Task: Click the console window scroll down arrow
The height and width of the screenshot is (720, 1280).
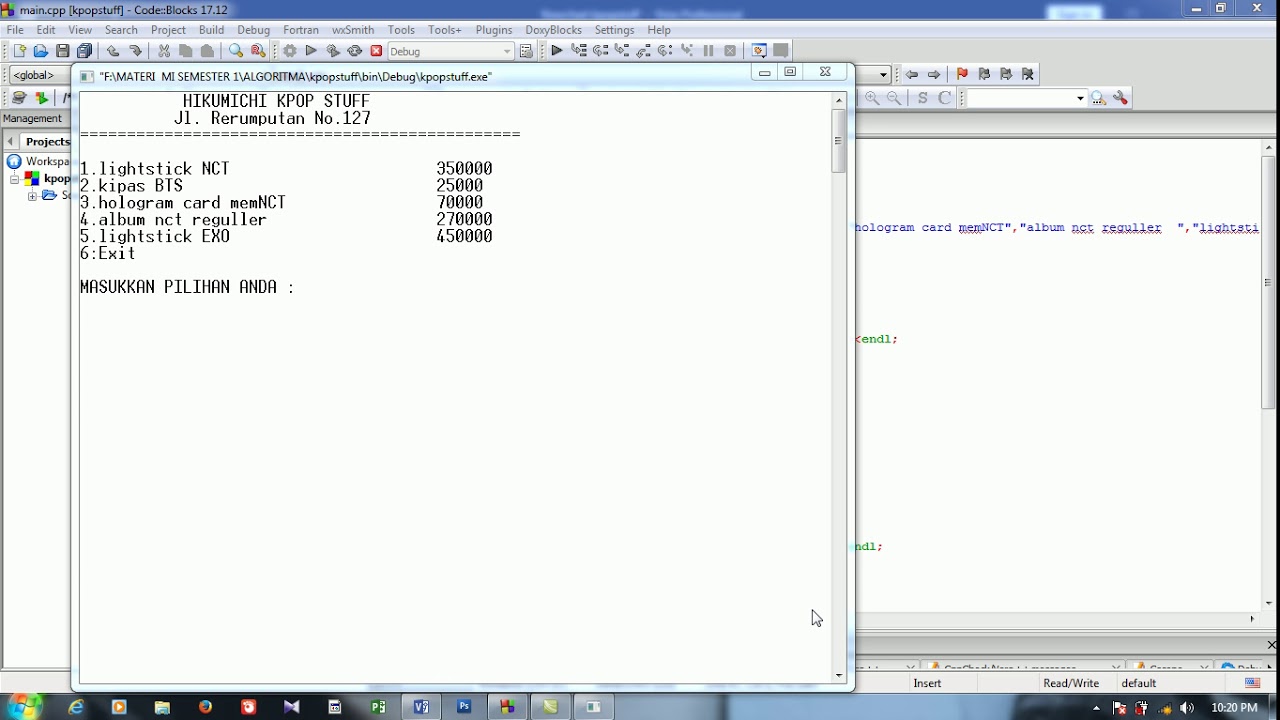Action: point(838,676)
